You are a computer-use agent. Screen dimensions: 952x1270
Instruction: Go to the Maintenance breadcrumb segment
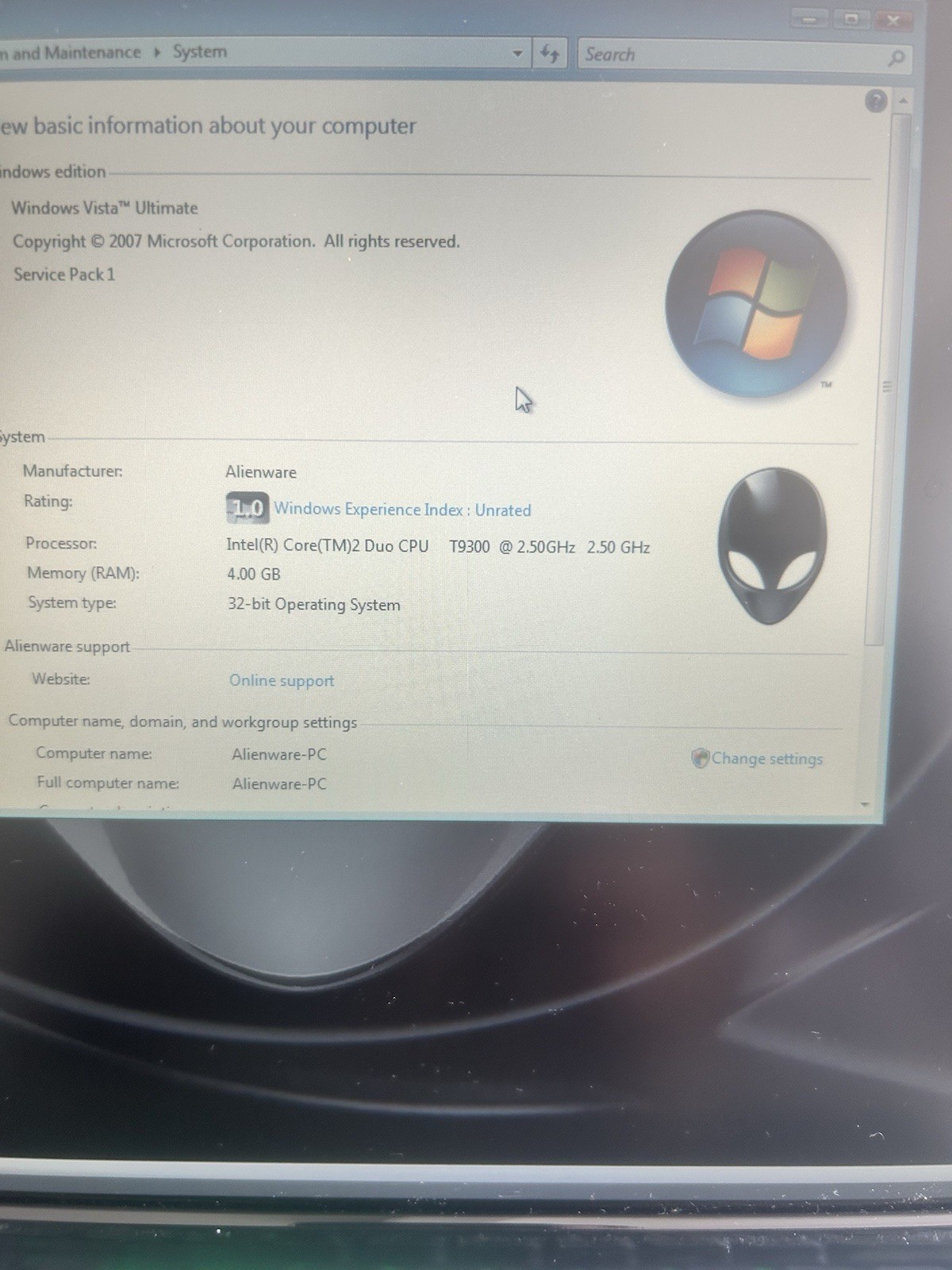[x=71, y=53]
